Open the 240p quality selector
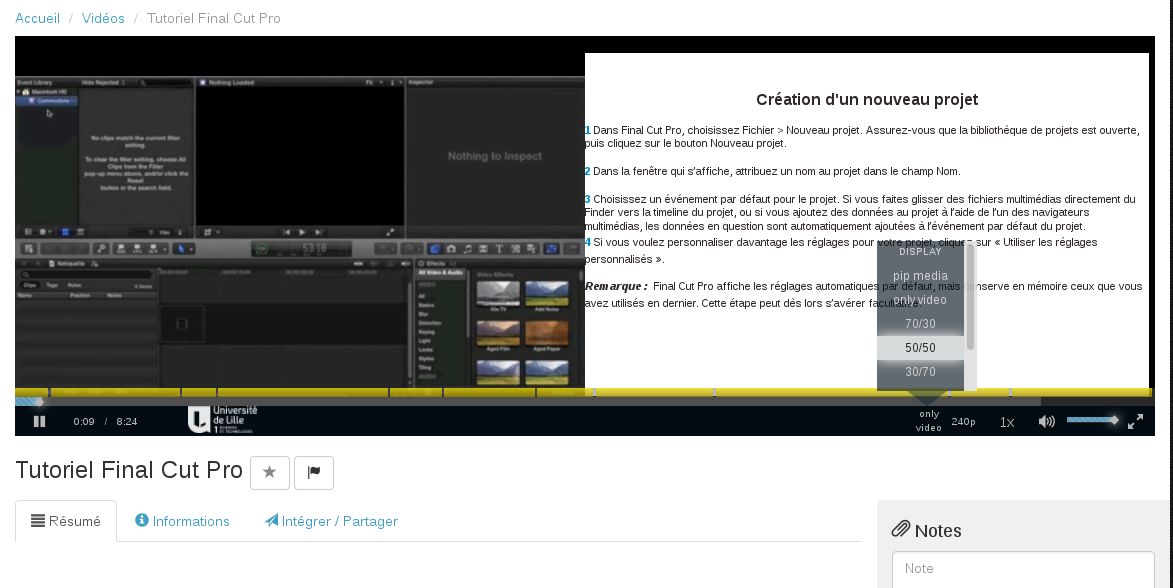Viewport: 1173px width, 588px height. coord(963,421)
